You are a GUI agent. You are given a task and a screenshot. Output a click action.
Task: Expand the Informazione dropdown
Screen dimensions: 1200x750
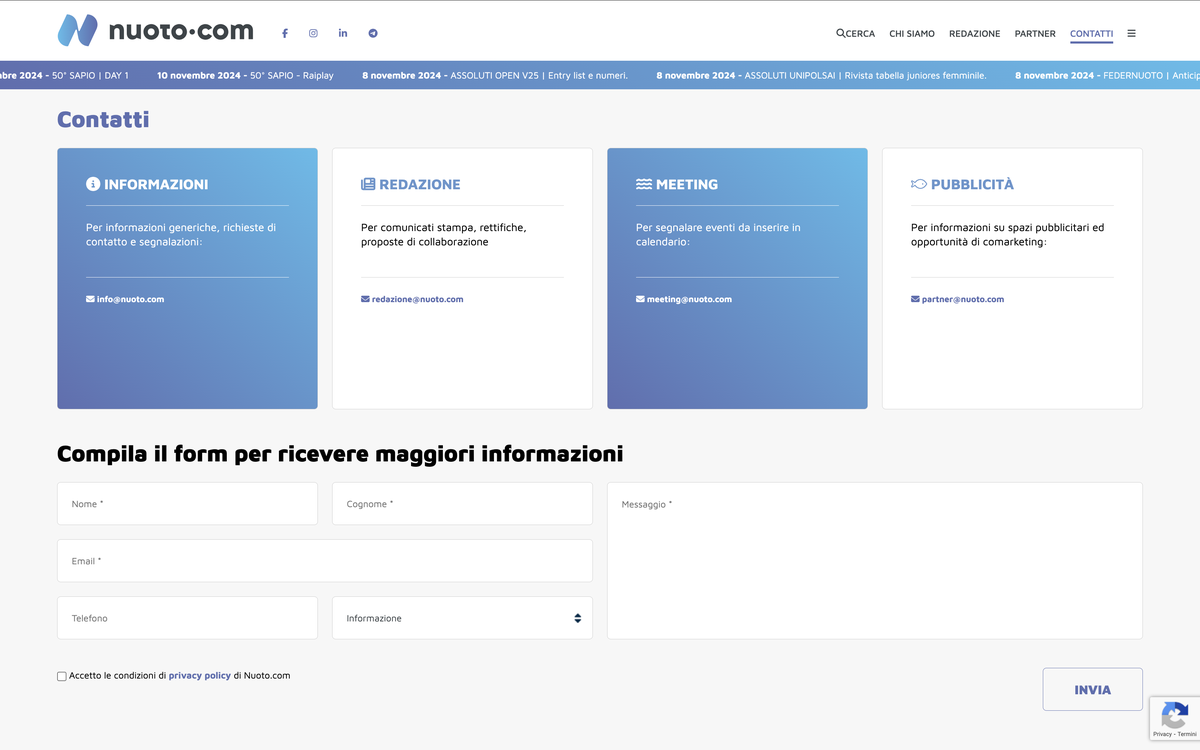coord(462,618)
